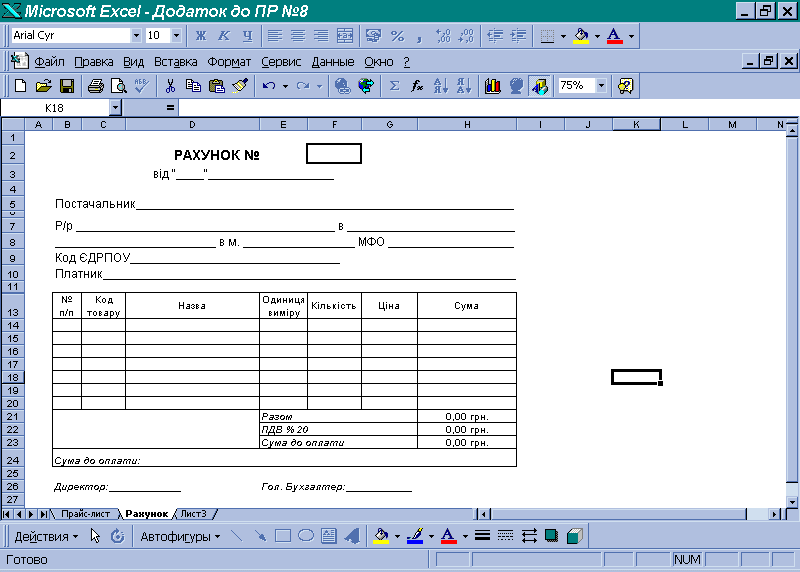Open the Файл menu

click(x=49, y=62)
